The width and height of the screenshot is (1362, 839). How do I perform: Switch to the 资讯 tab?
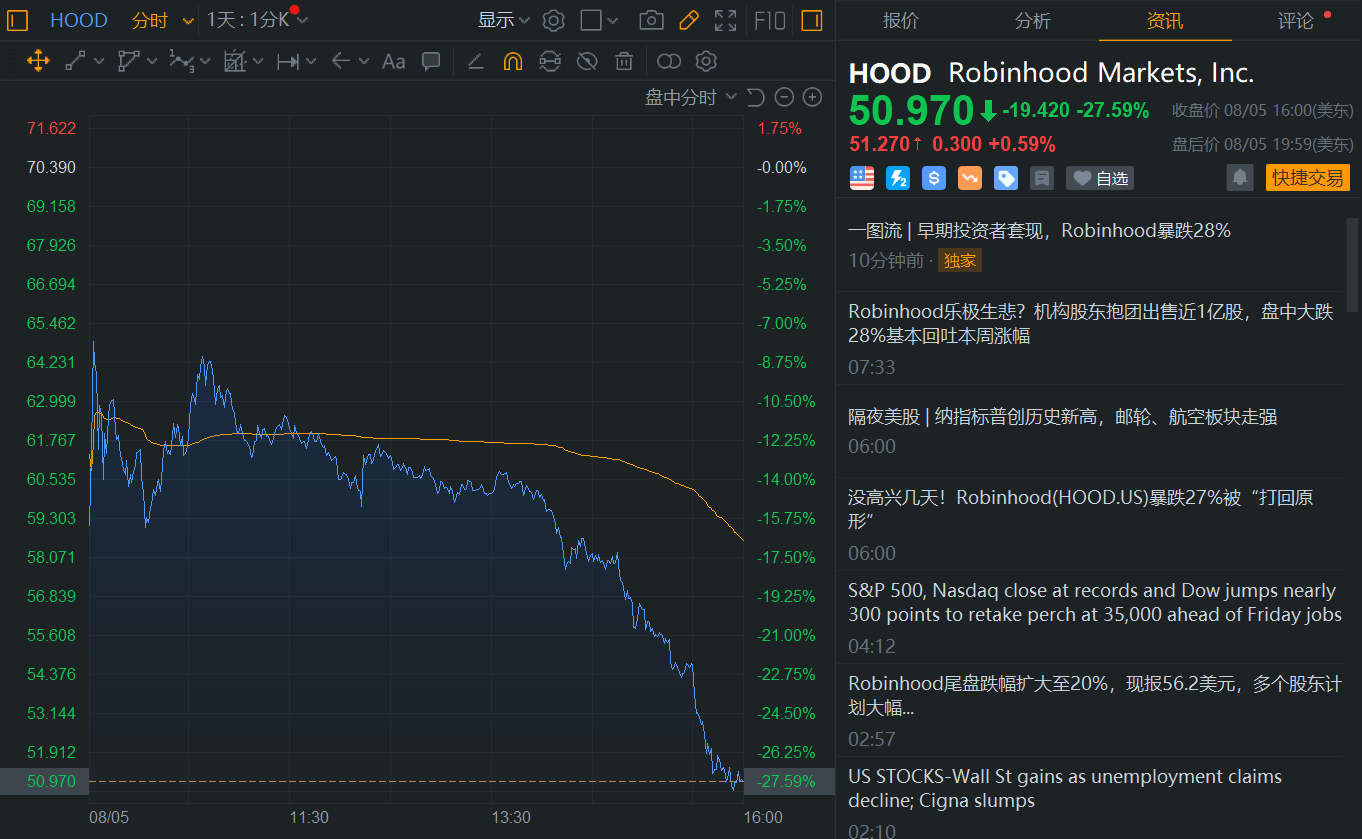(x=1165, y=20)
